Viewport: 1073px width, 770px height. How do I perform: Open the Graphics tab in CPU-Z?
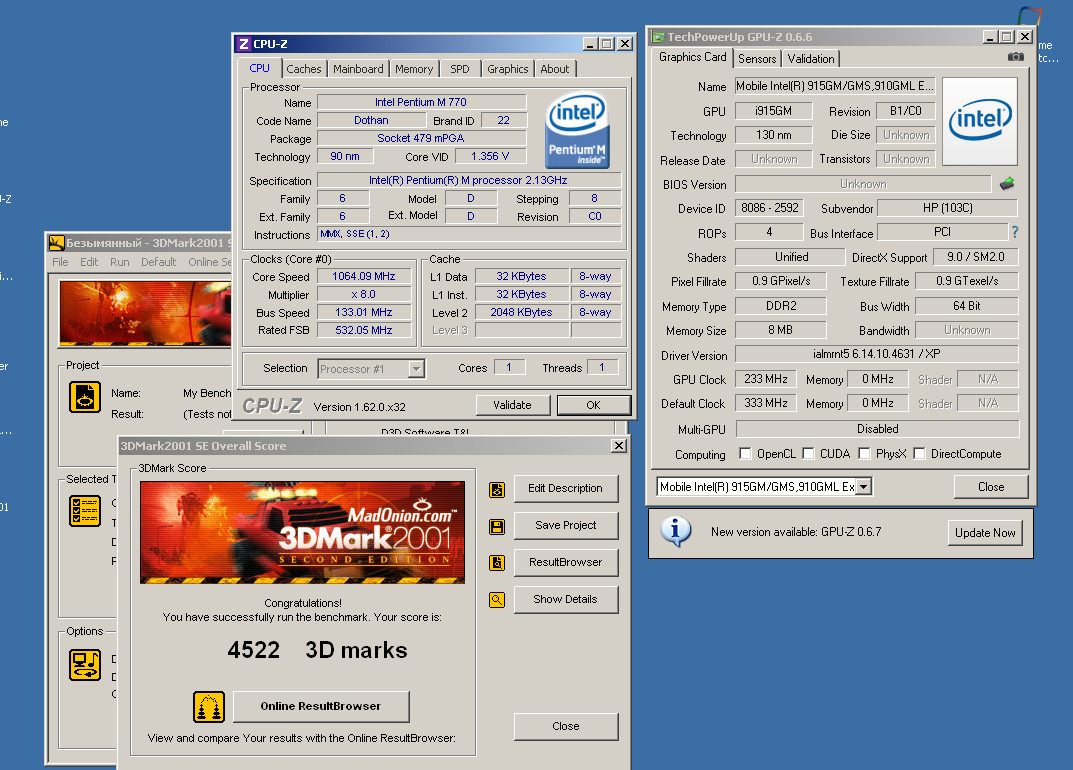(x=508, y=69)
